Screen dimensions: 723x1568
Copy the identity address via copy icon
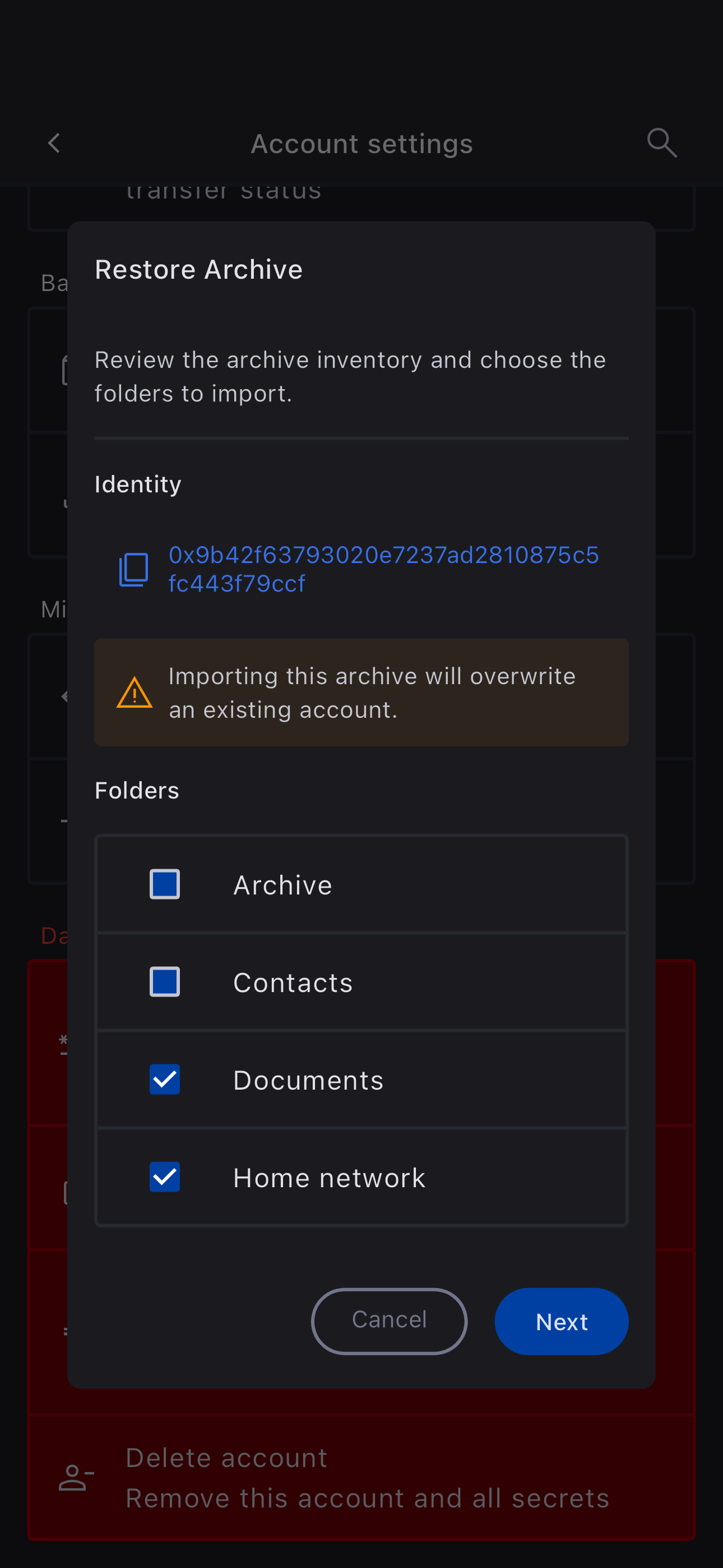coord(134,570)
